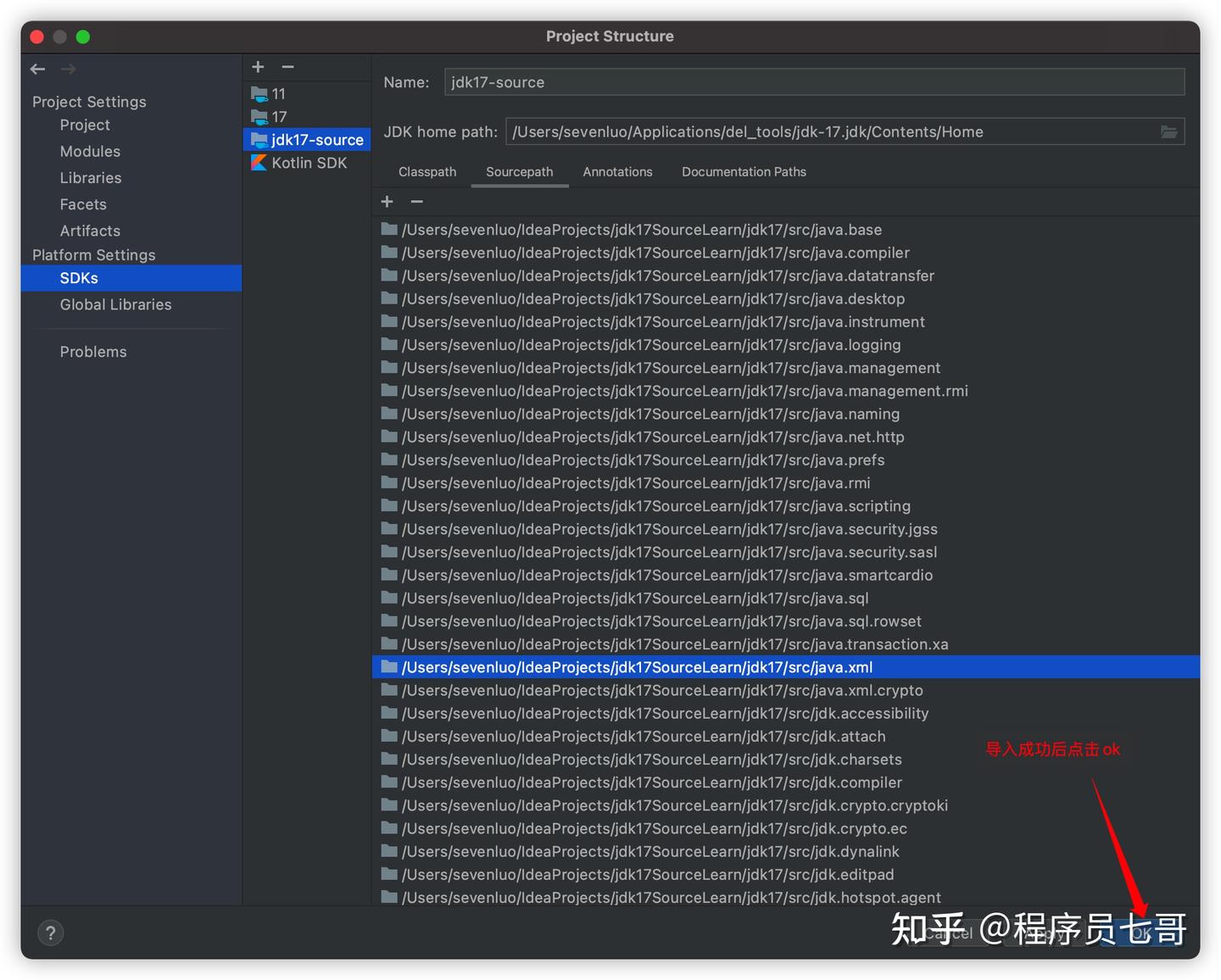Select Global Libraries under Platform Settings
This screenshot has width=1221, height=980.
[115, 304]
